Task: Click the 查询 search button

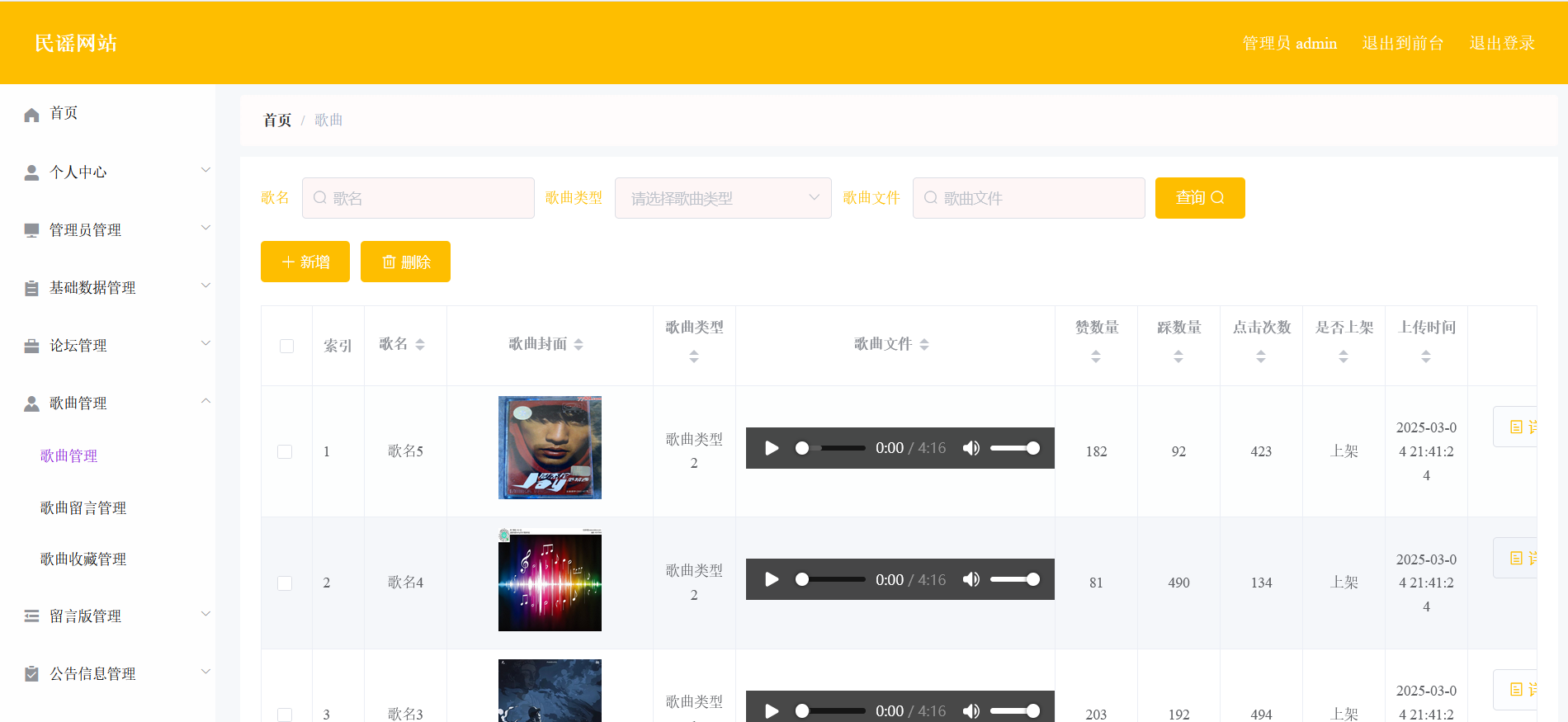Action: coord(1200,198)
